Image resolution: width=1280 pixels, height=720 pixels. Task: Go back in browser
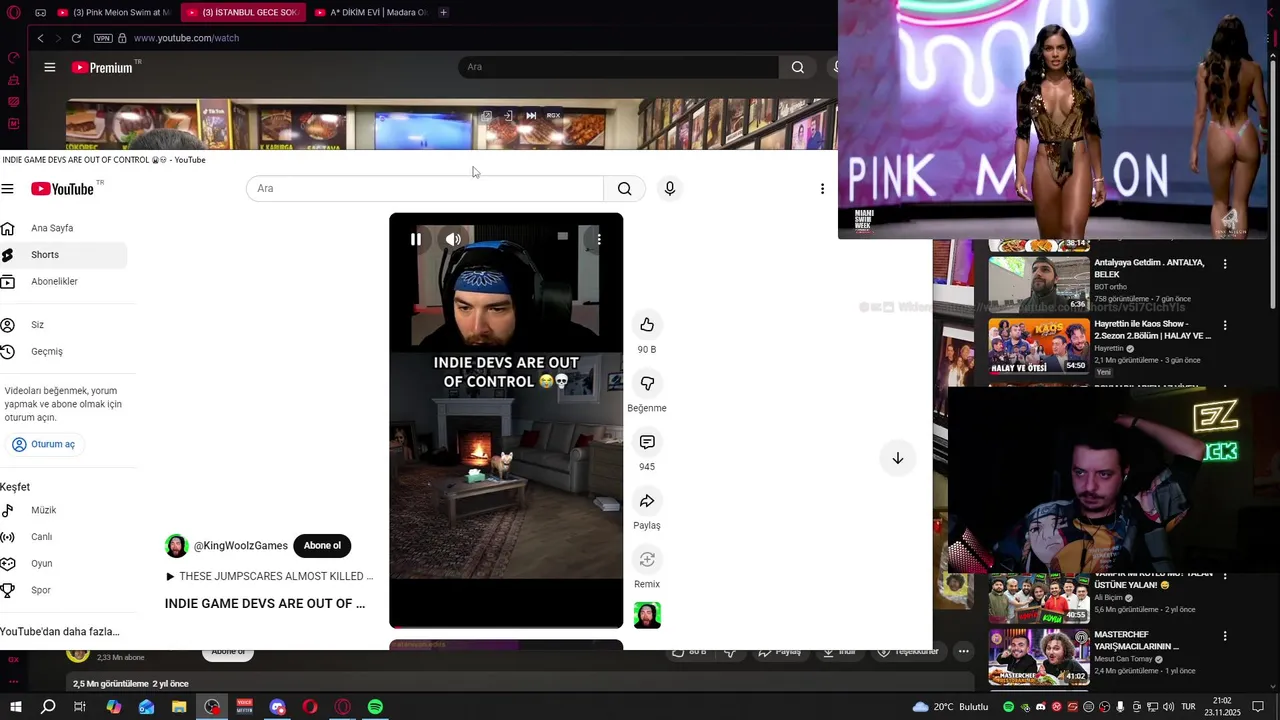(40, 38)
